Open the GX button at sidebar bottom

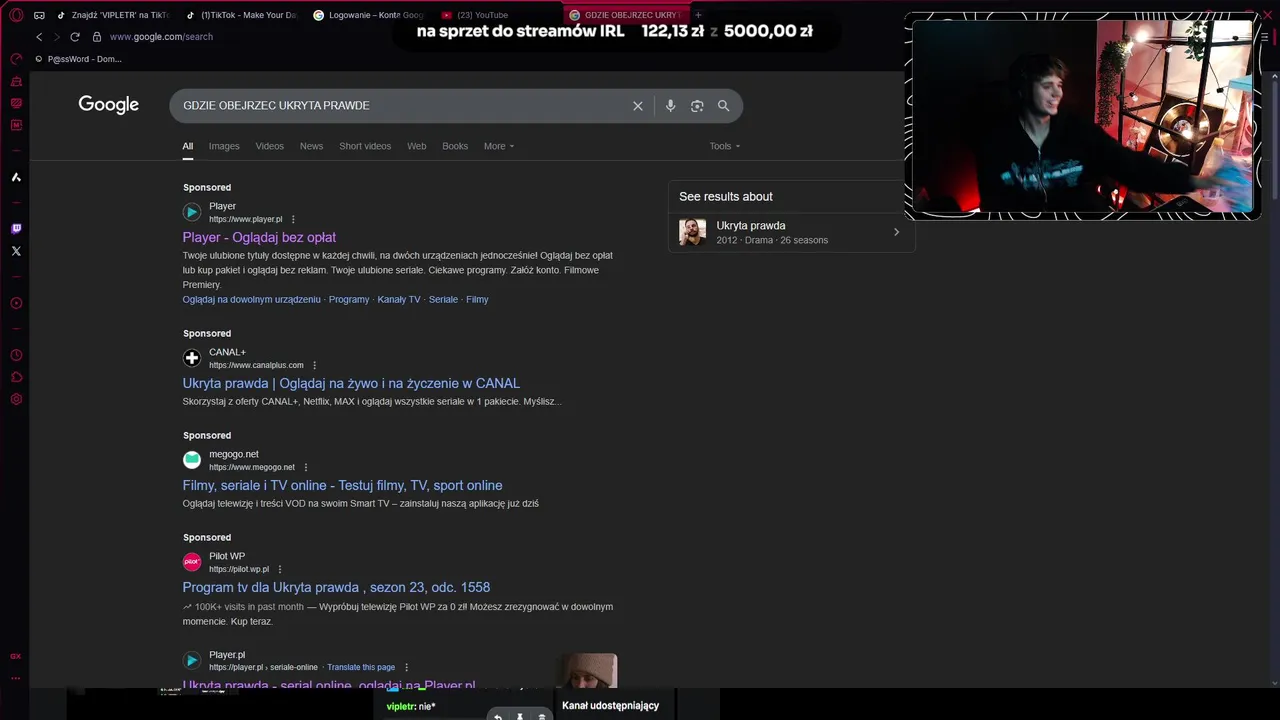click(16, 656)
